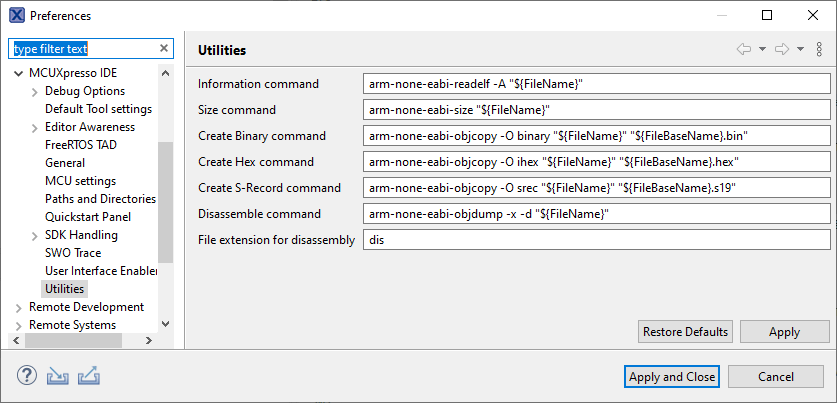Edit the Size command field
Screen dimensions: 837x403
coord(596,110)
